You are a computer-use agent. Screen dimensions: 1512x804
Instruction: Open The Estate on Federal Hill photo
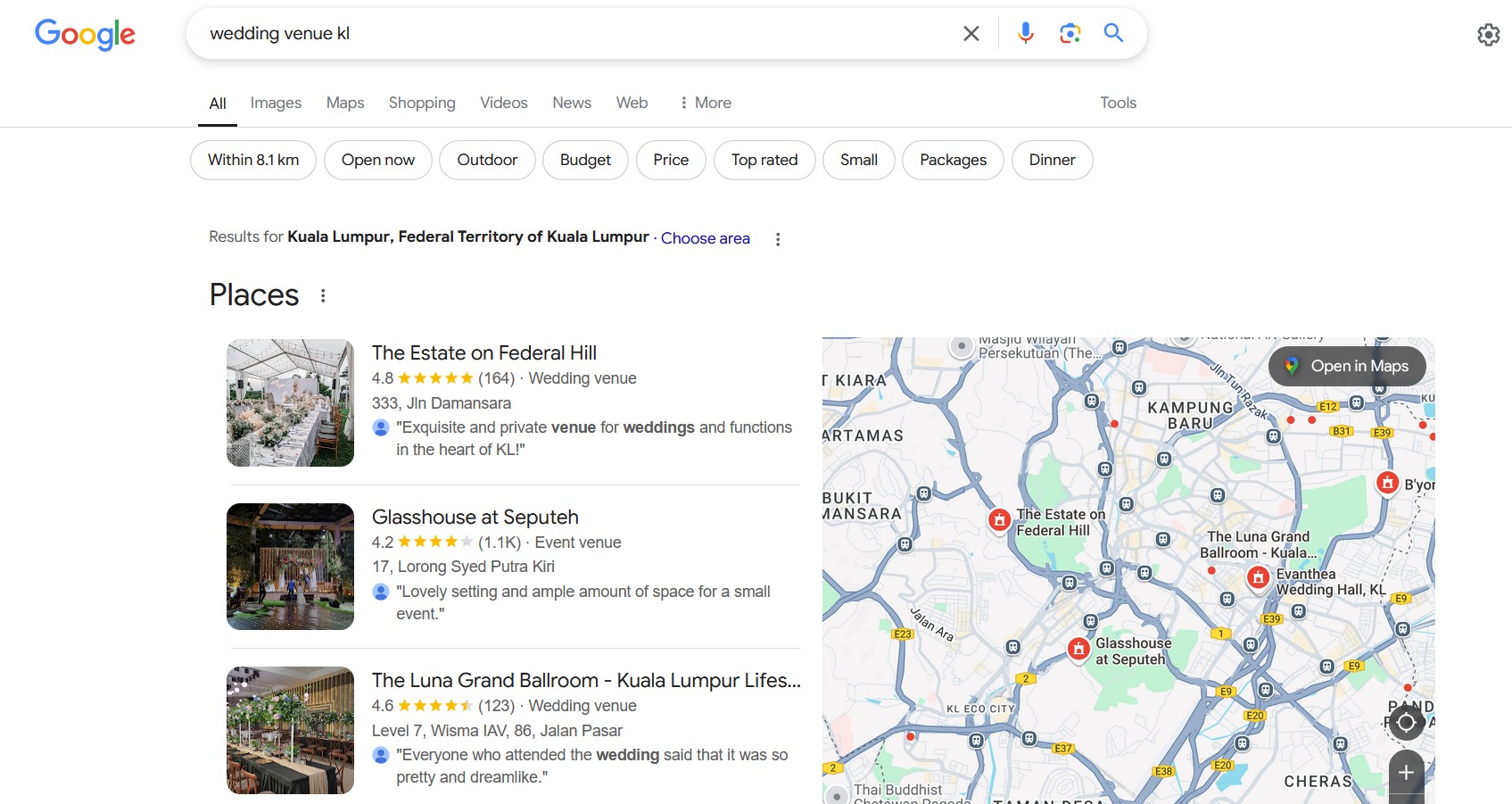click(290, 402)
